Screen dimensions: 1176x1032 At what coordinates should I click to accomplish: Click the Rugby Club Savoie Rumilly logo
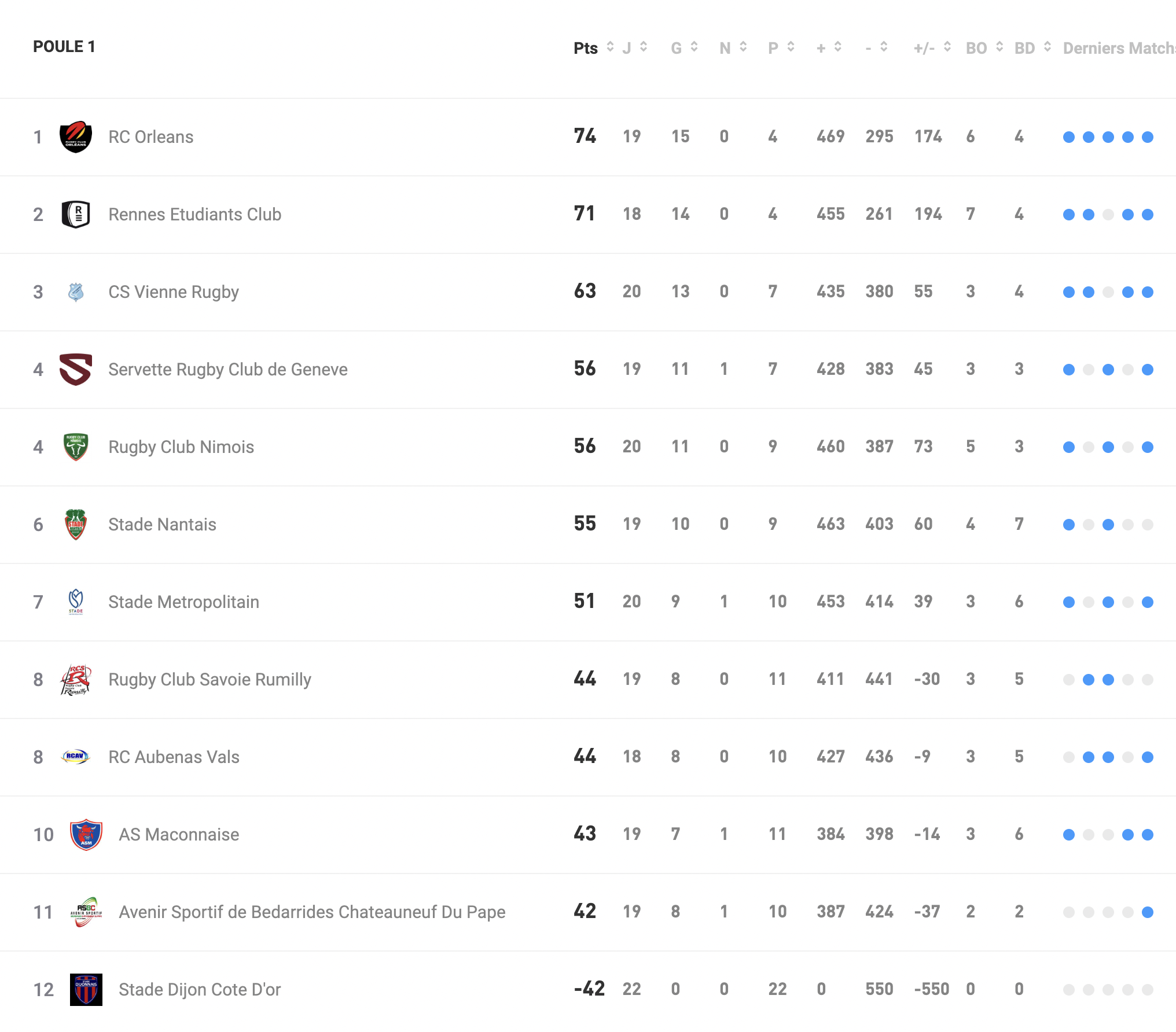[76, 680]
